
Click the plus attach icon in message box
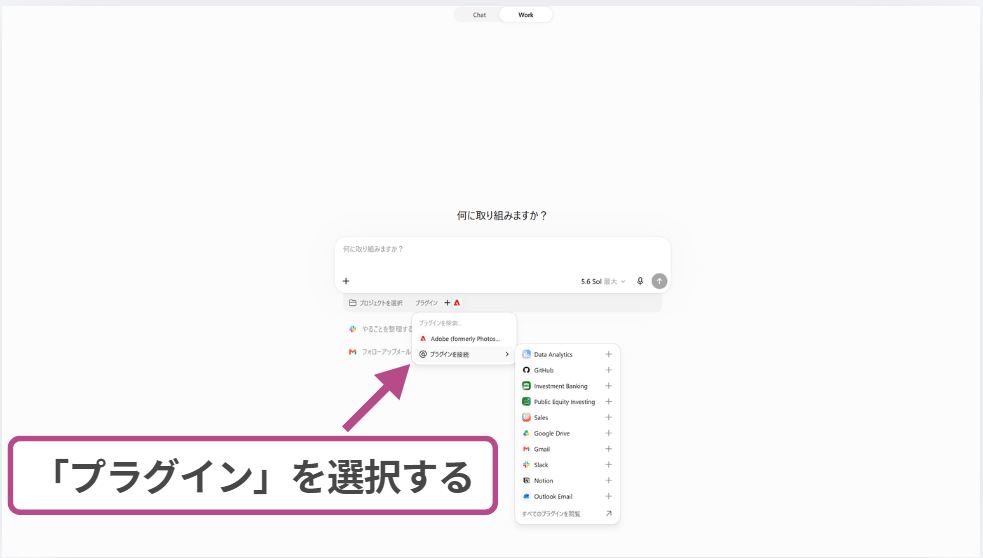[346, 282]
